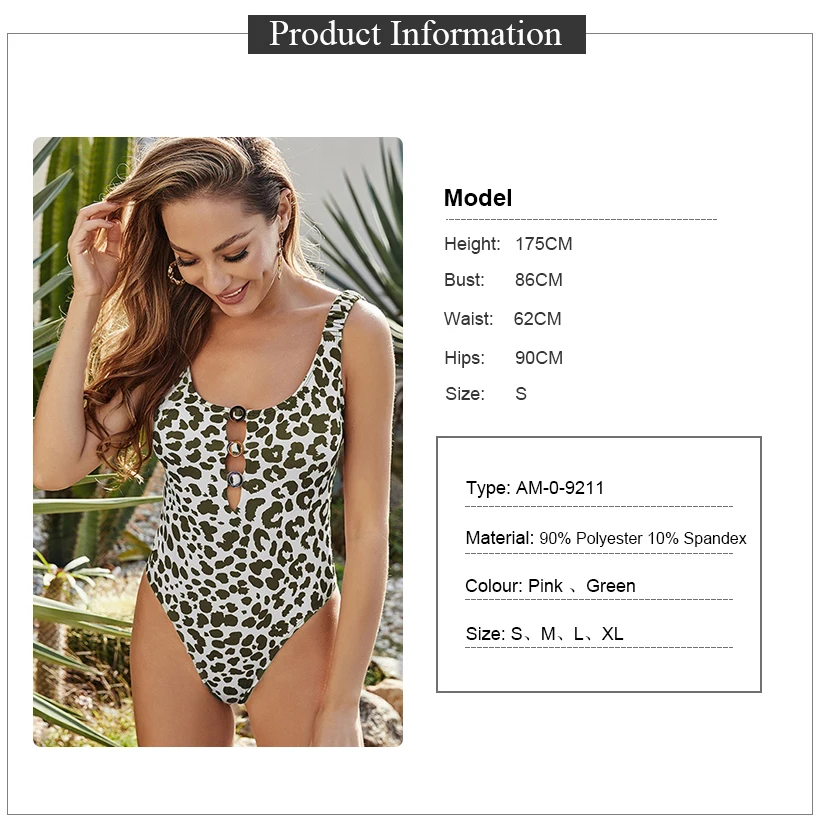Click the Type: AM-0-9211 text

[x=534, y=488]
